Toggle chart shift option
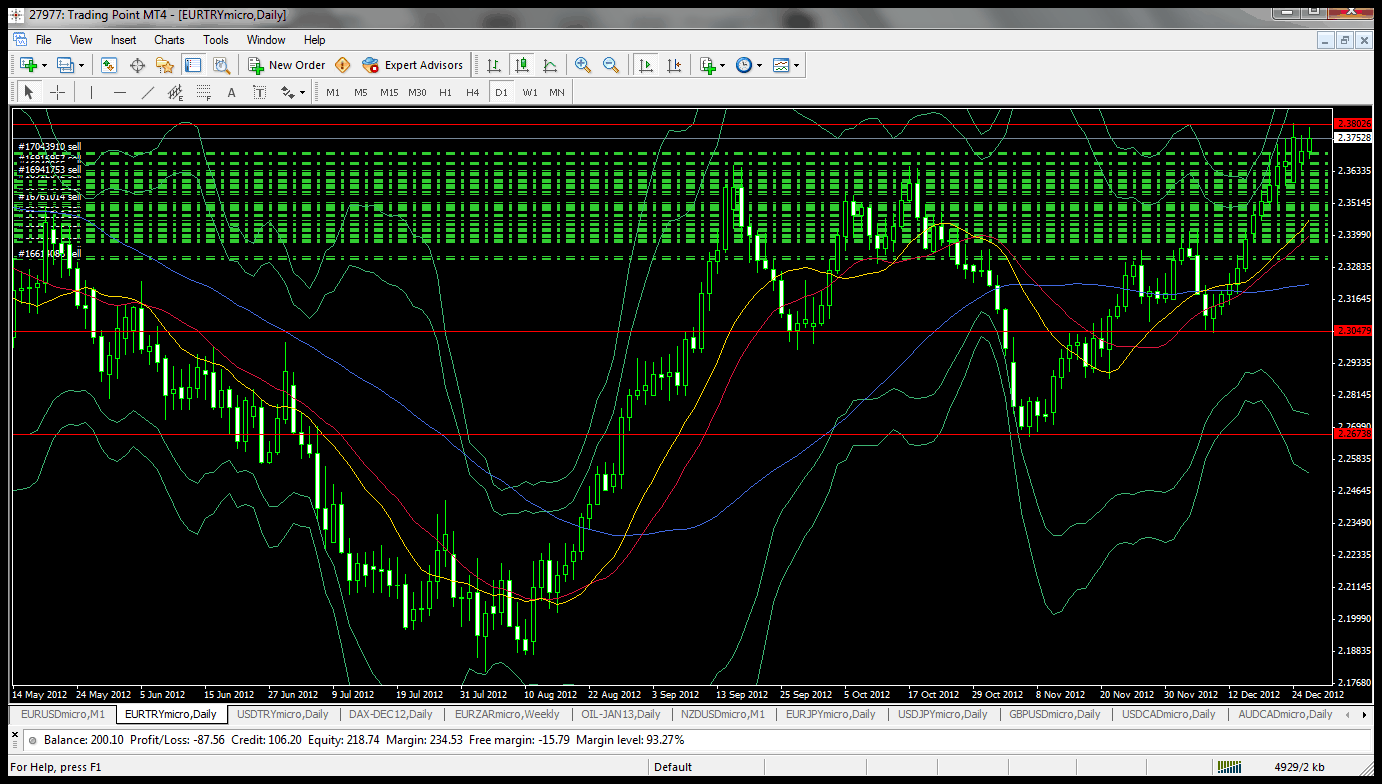 click(x=674, y=65)
